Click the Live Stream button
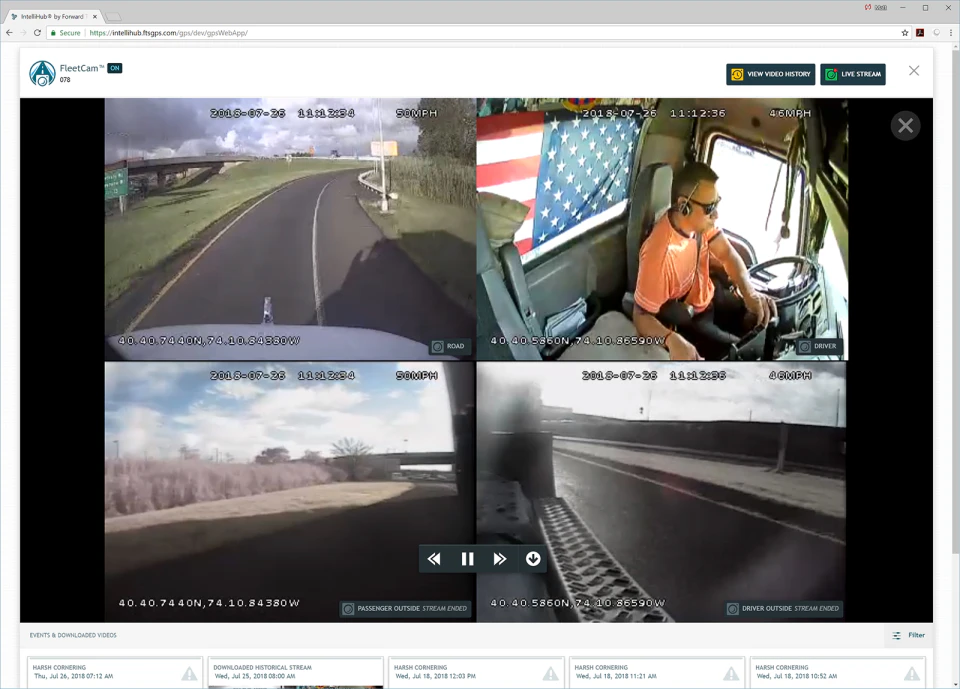This screenshot has width=960, height=689. point(853,74)
